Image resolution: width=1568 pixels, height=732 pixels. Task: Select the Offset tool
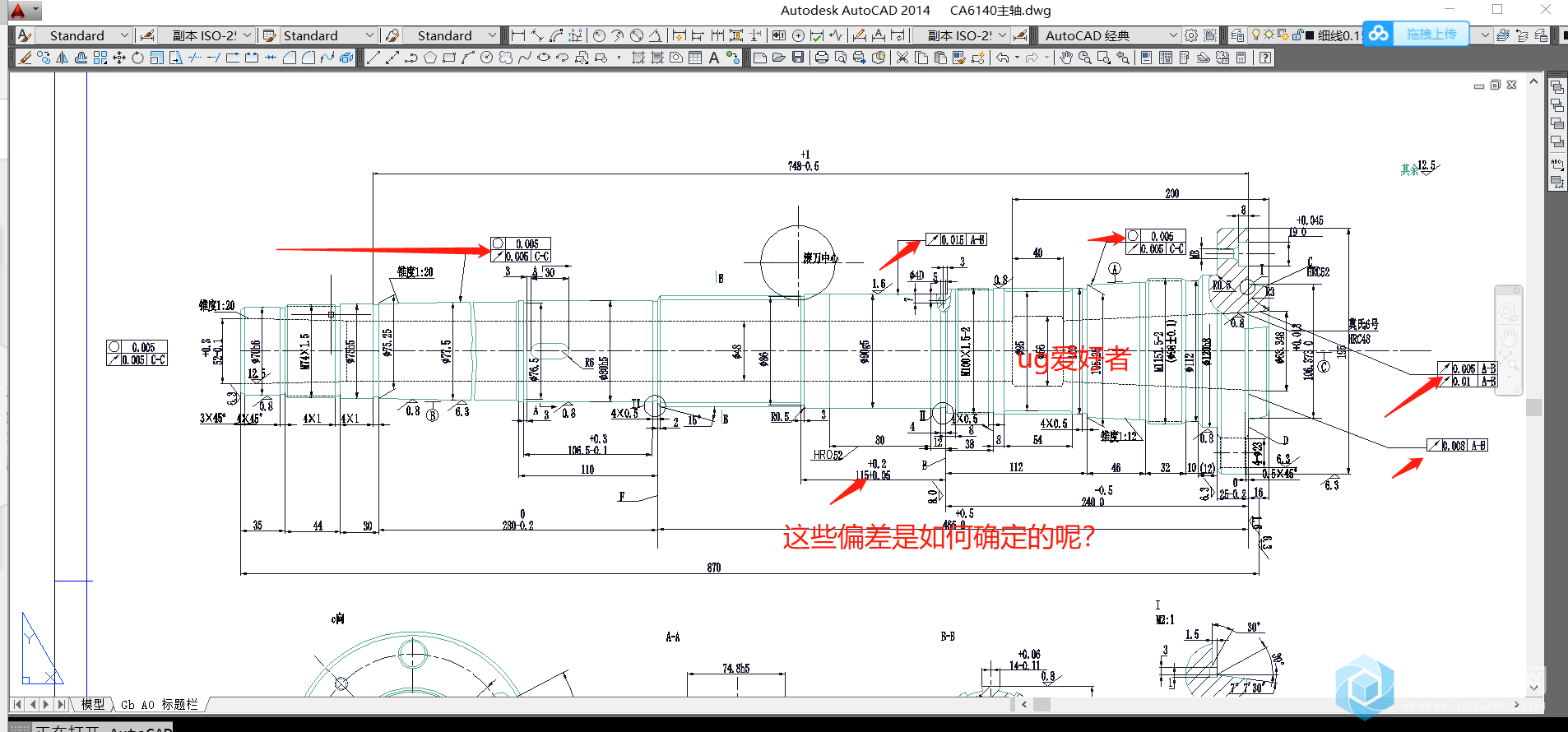(81, 58)
